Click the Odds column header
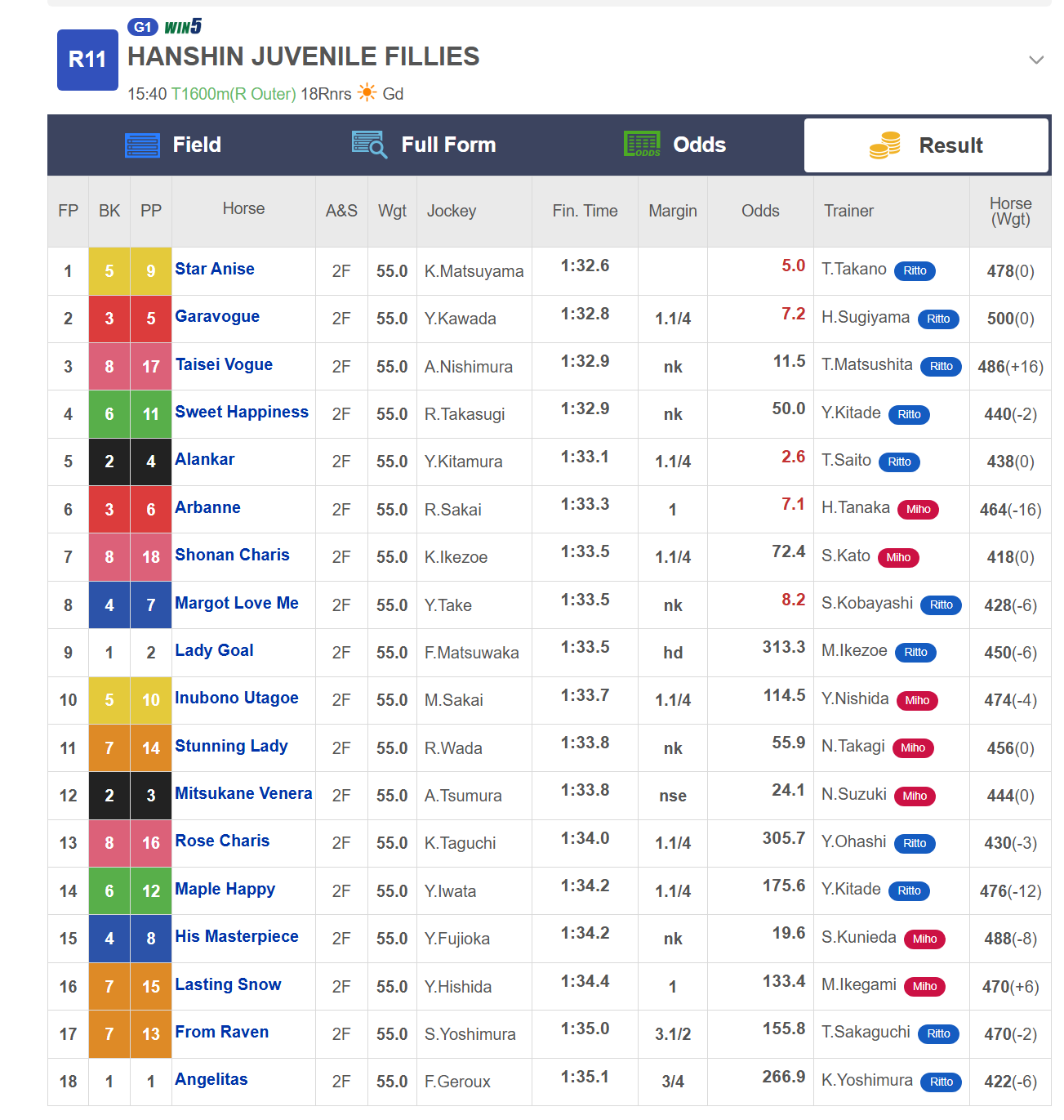Image resolution: width=1064 pixels, height=1120 pixels. [x=760, y=211]
